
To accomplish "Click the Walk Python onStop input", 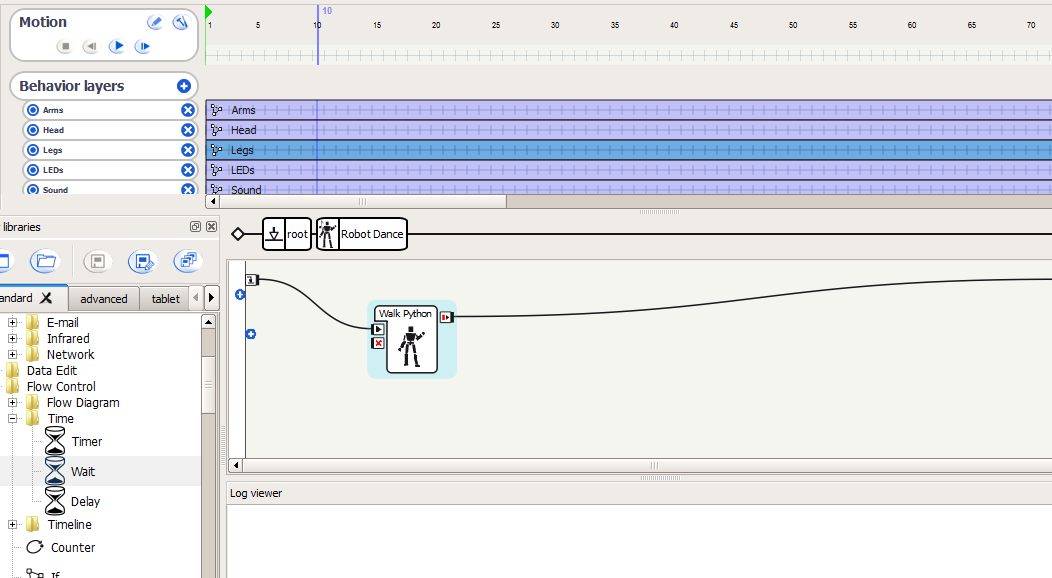I will (378, 343).
